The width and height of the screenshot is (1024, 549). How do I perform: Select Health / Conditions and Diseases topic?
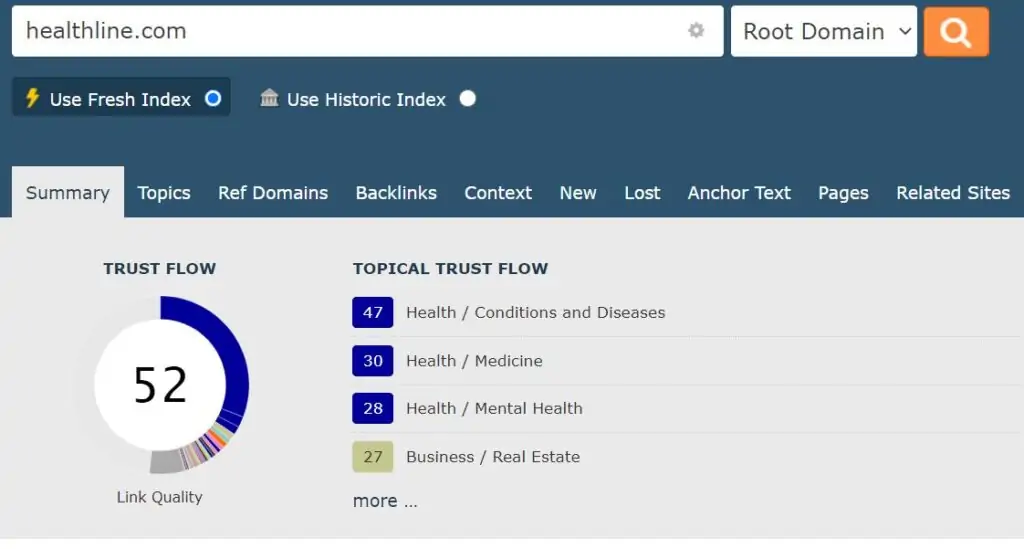point(536,312)
